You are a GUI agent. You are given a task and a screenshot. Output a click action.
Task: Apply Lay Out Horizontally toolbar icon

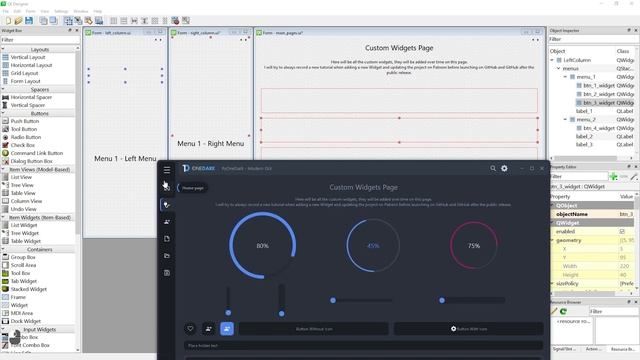pyautogui.click(x=114, y=20)
